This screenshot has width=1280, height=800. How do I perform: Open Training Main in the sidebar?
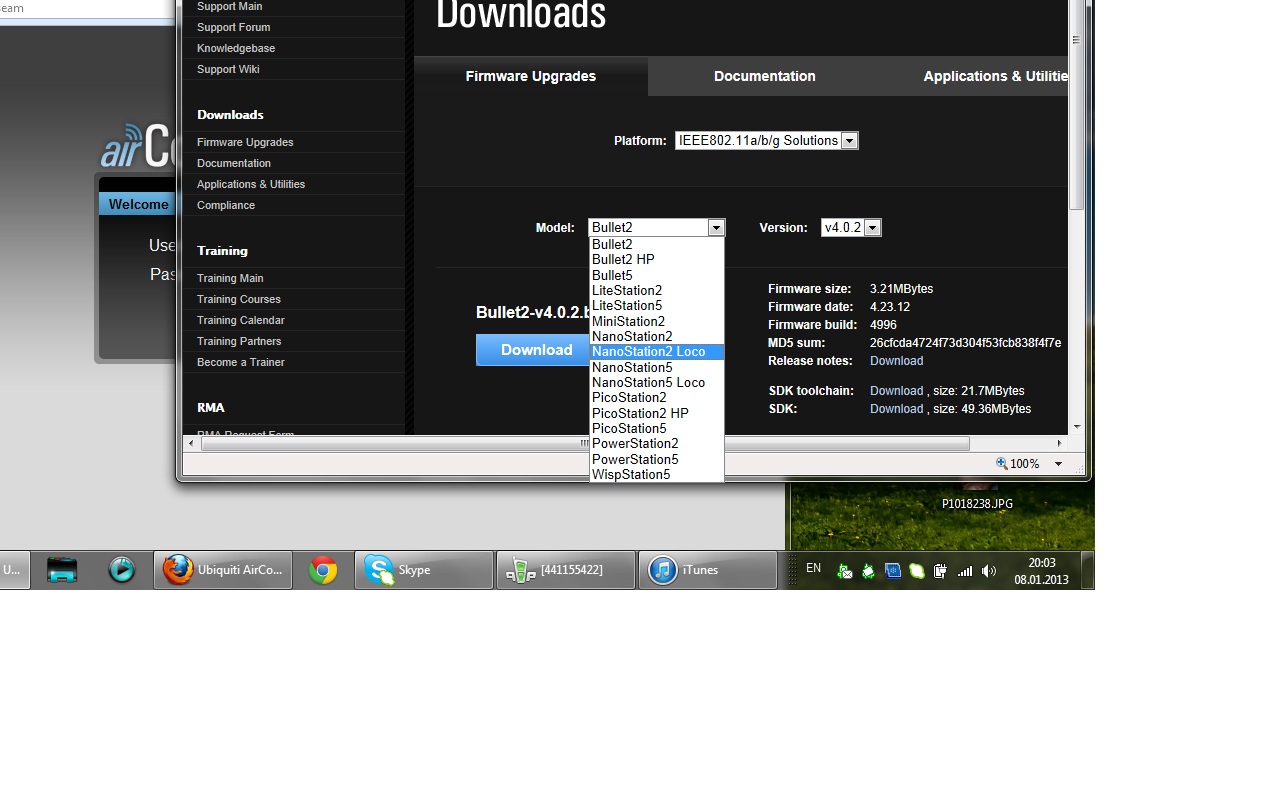230,278
